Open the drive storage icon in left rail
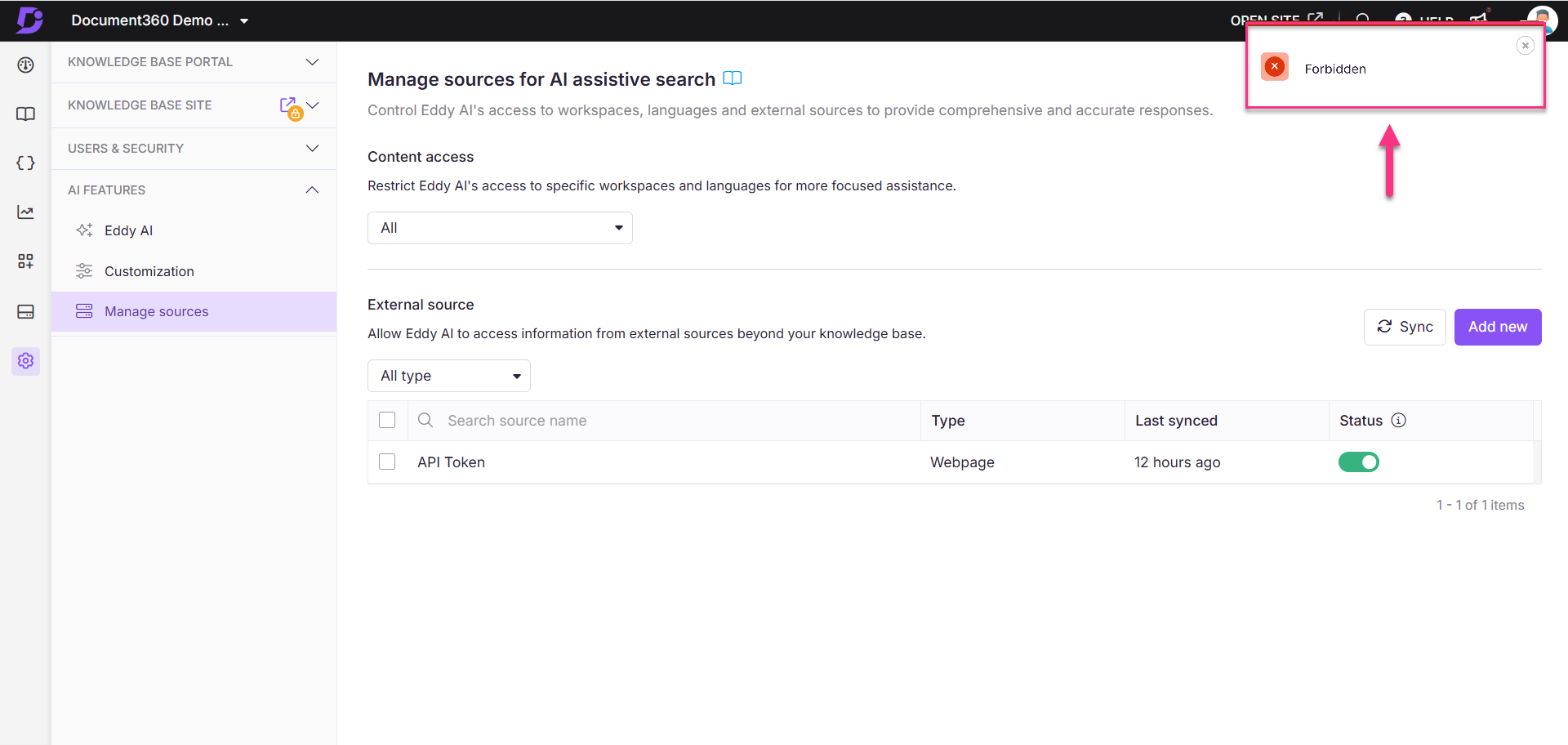 (x=25, y=311)
